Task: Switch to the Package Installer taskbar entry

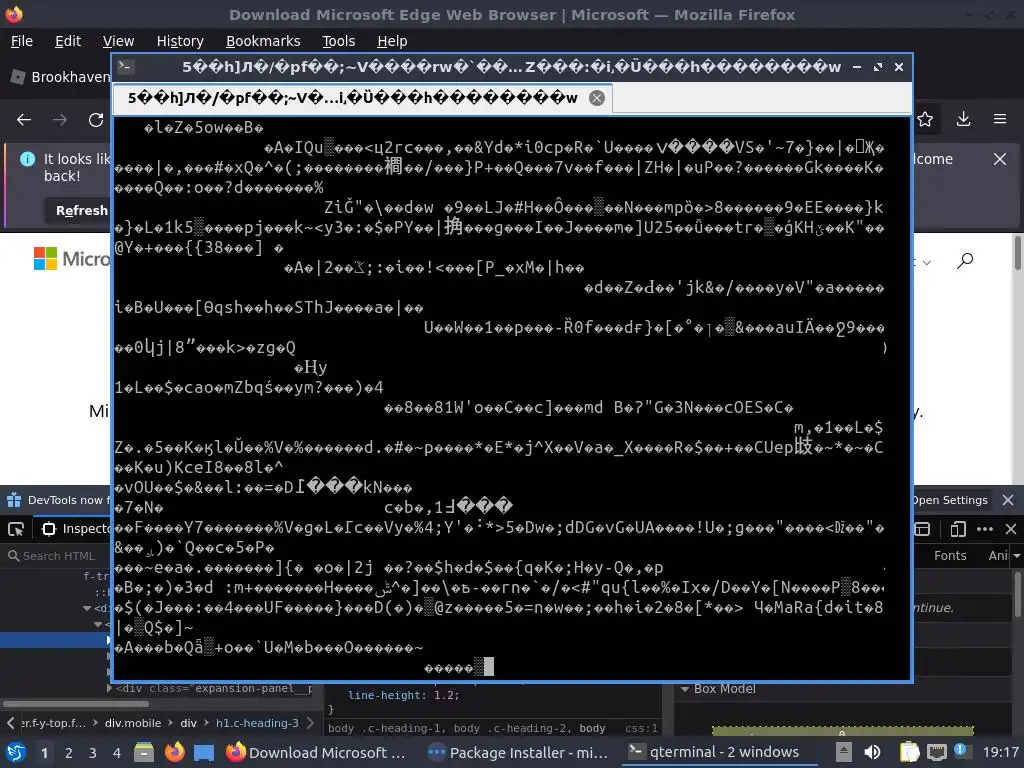Action: point(518,752)
